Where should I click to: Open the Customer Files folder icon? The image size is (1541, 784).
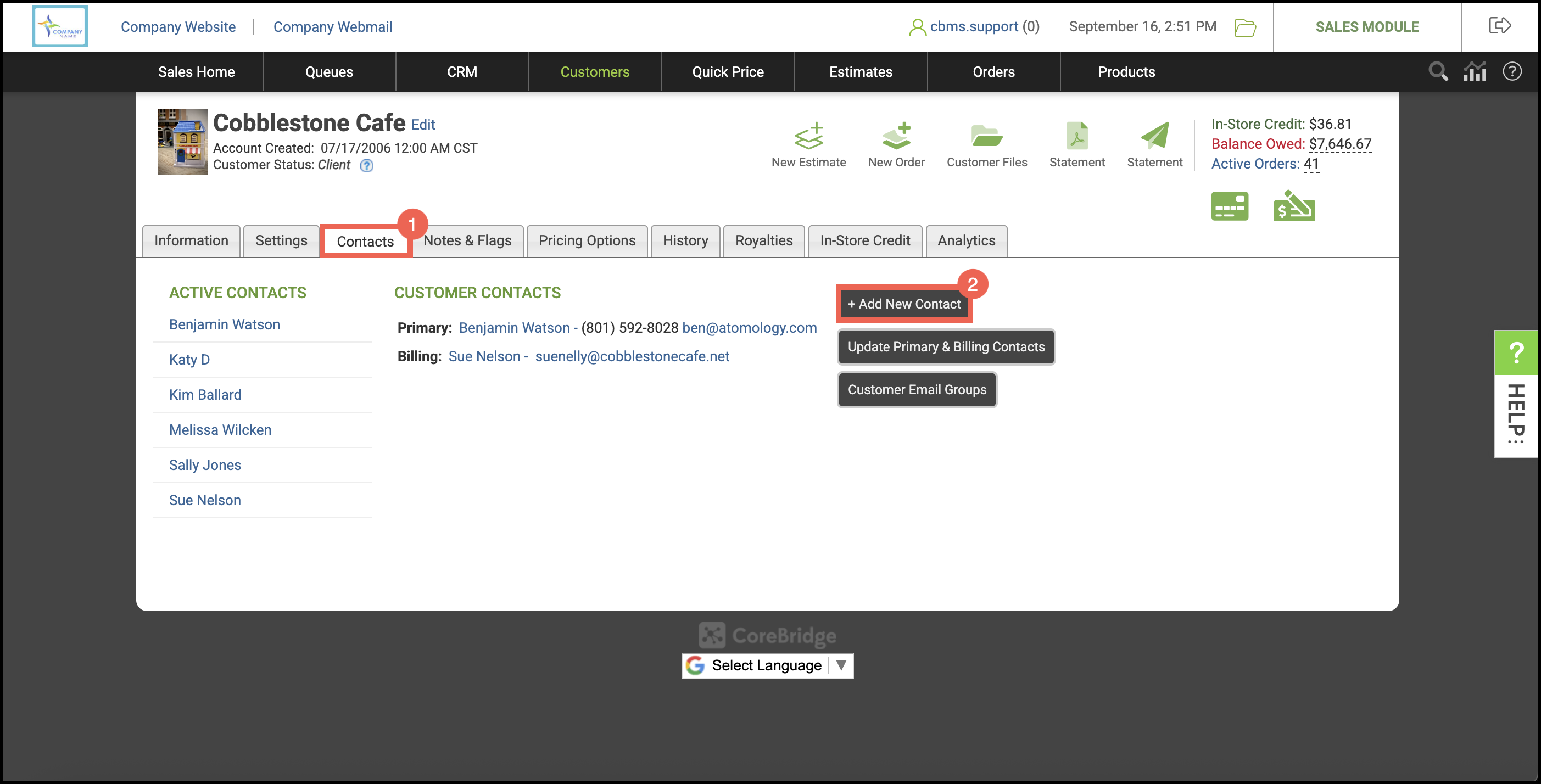tap(986, 137)
